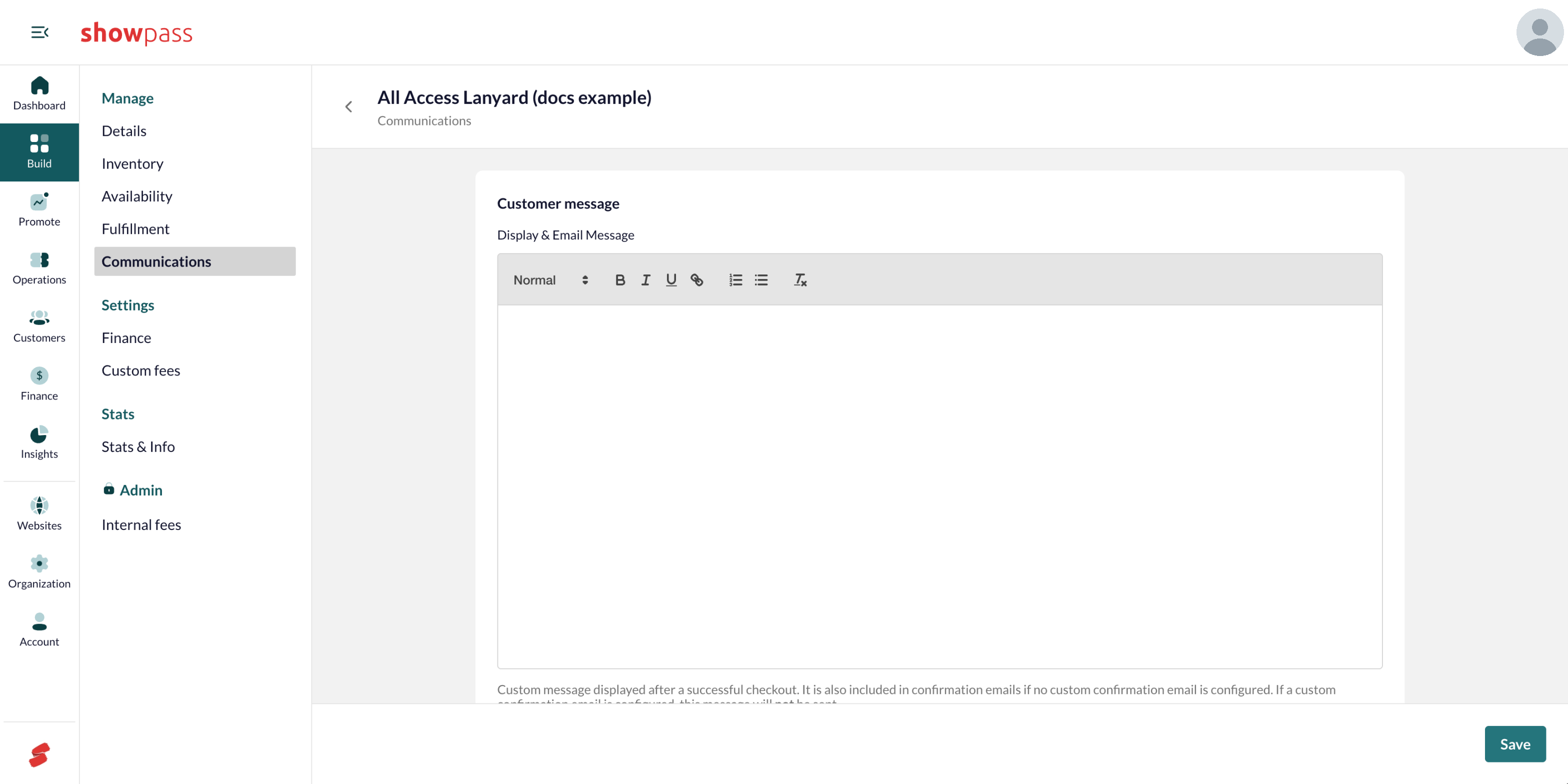This screenshot has width=1568, height=784.
Task: Open the Insights section
Action: point(39,442)
